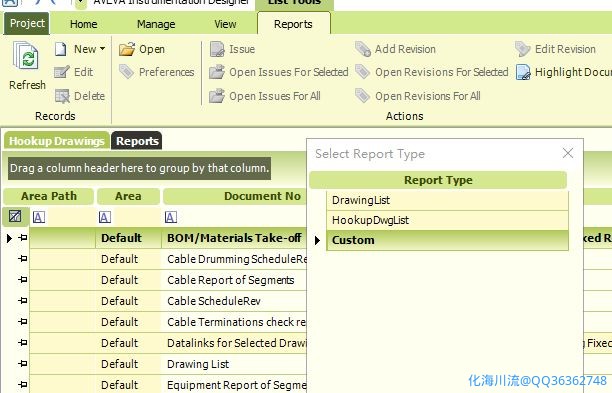Choose Custom report type
This screenshot has height=393, width=612.
pyautogui.click(x=447, y=240)
